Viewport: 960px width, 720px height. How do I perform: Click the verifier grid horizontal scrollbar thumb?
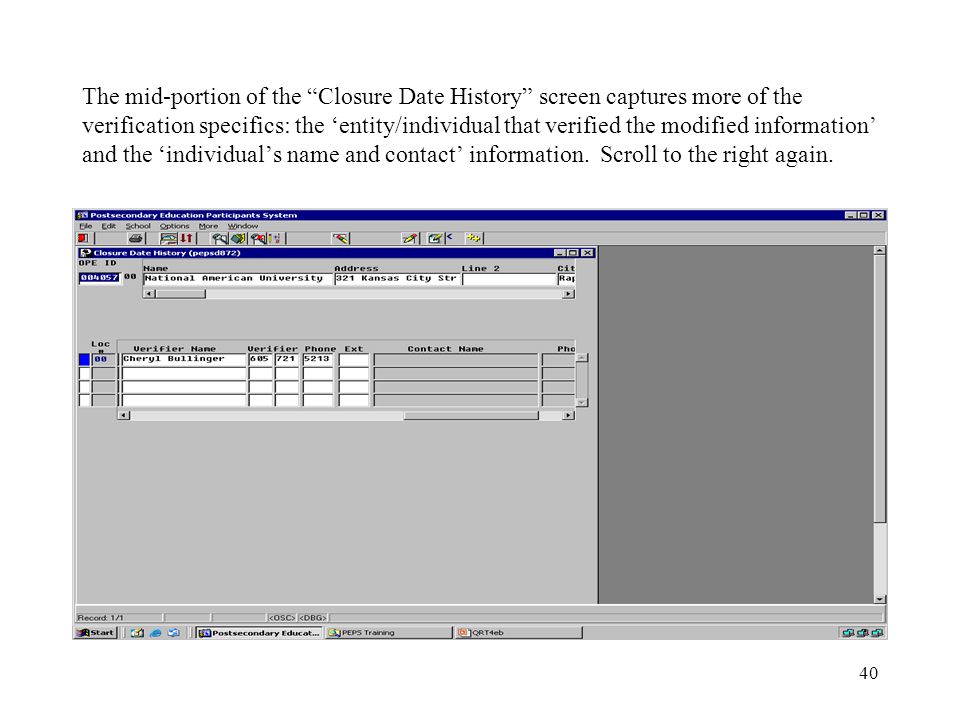click(471, 415)
